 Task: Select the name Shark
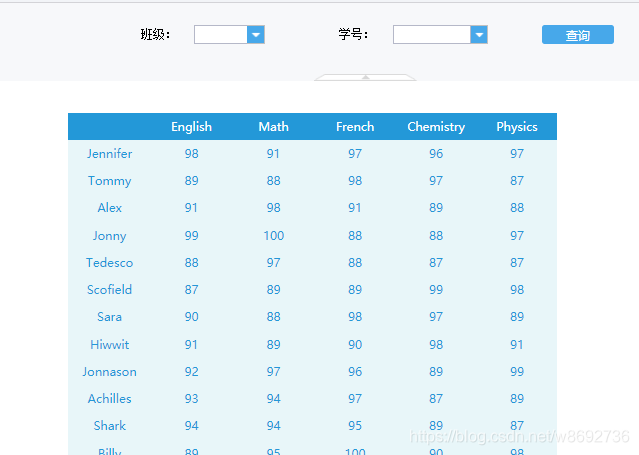point(109,426)
